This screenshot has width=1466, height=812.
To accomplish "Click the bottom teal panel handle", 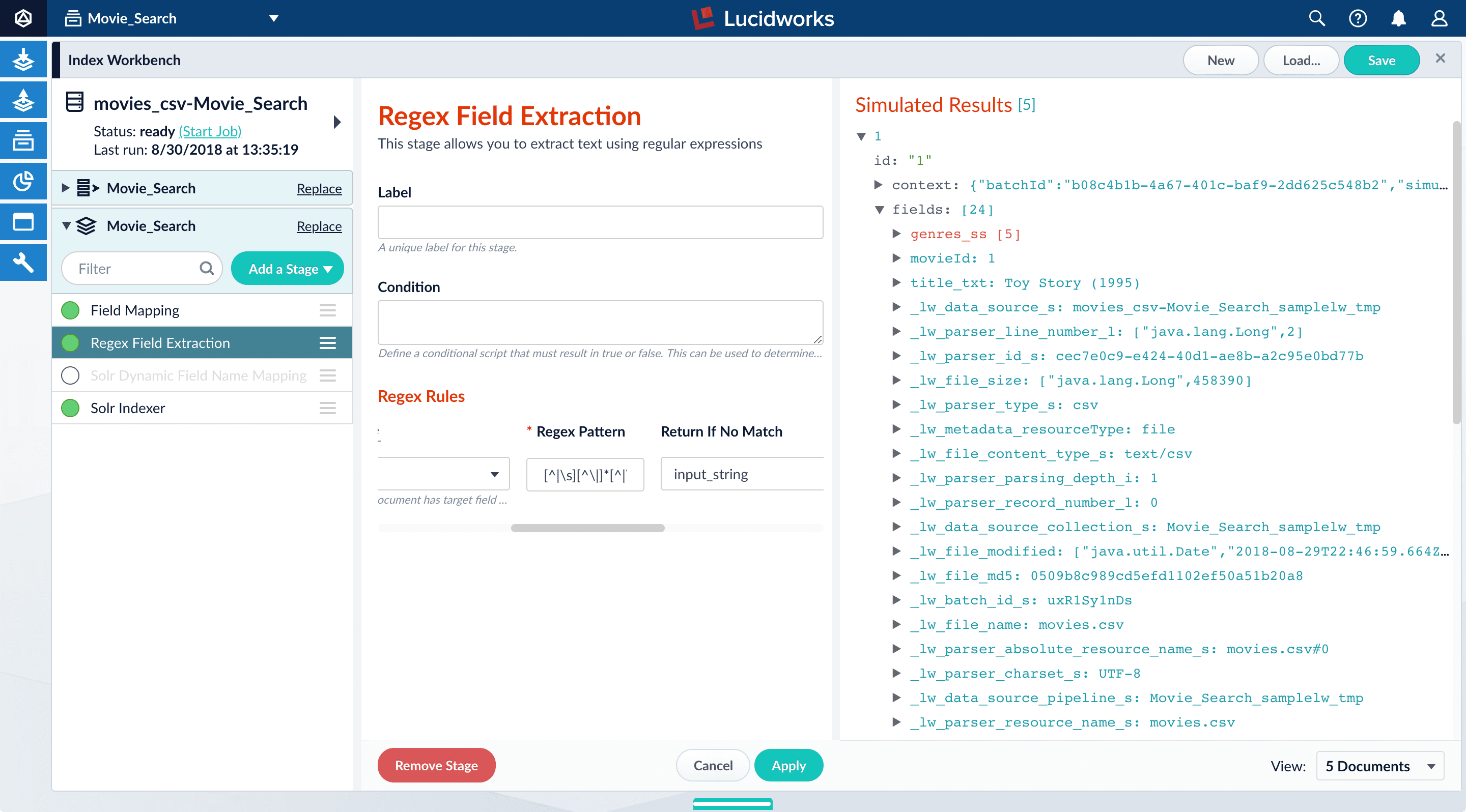I will (x=732, y=803).
